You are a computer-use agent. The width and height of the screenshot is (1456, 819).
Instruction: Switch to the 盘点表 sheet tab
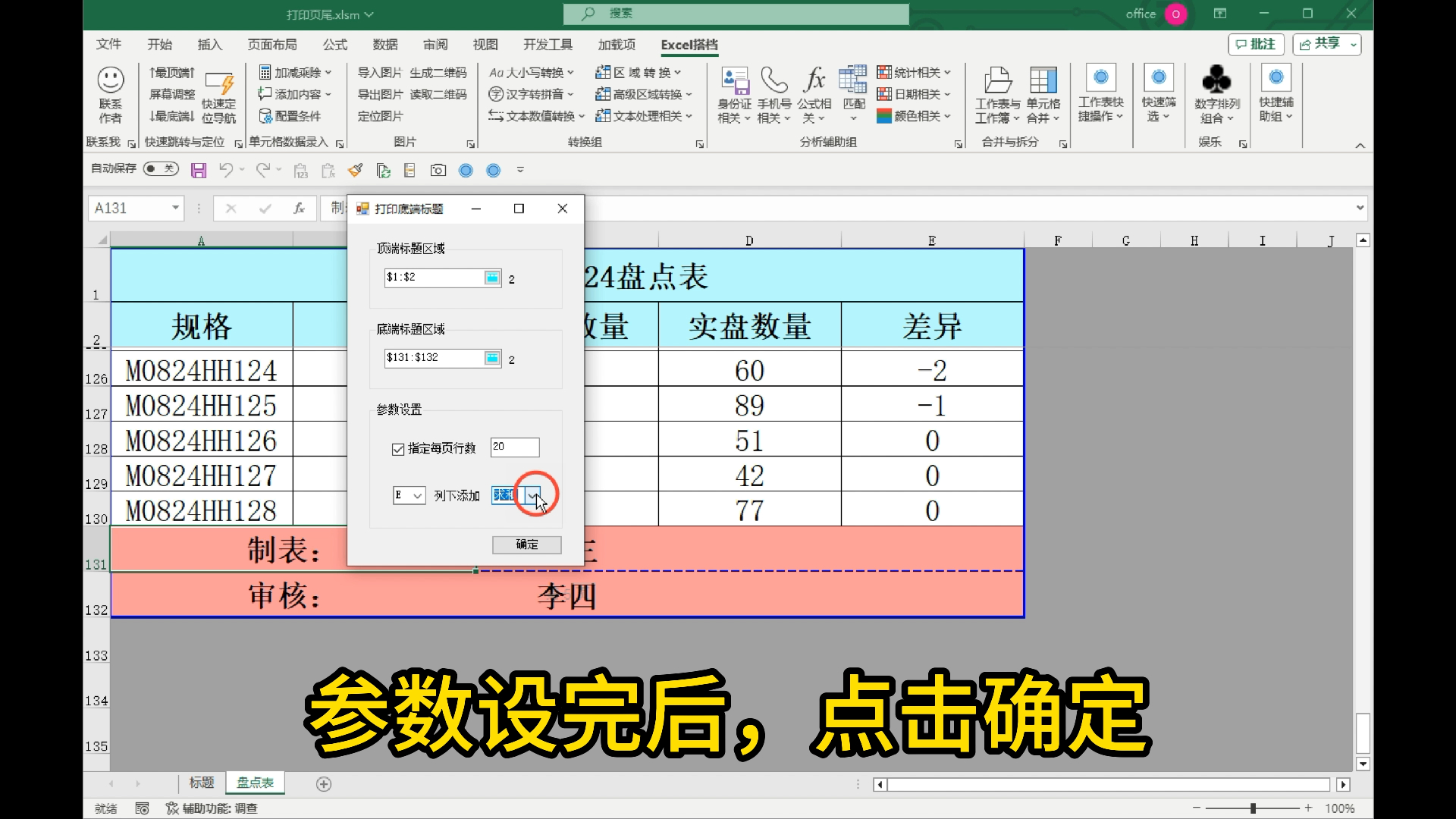click(x=255, y=783)
